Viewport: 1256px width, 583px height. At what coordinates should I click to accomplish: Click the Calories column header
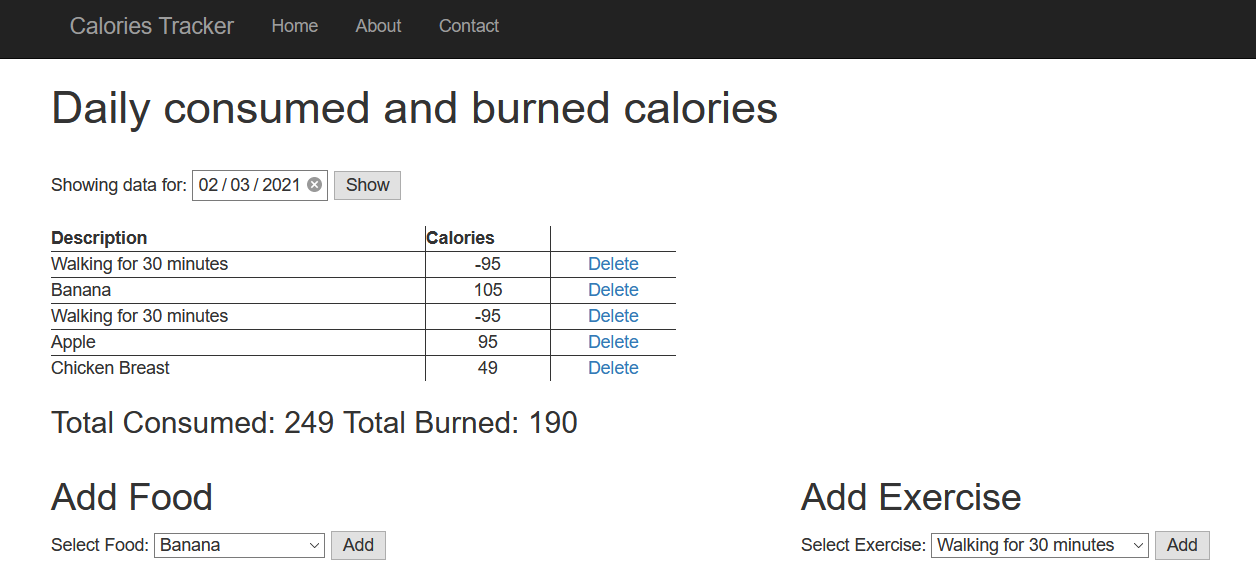(460, 238)
